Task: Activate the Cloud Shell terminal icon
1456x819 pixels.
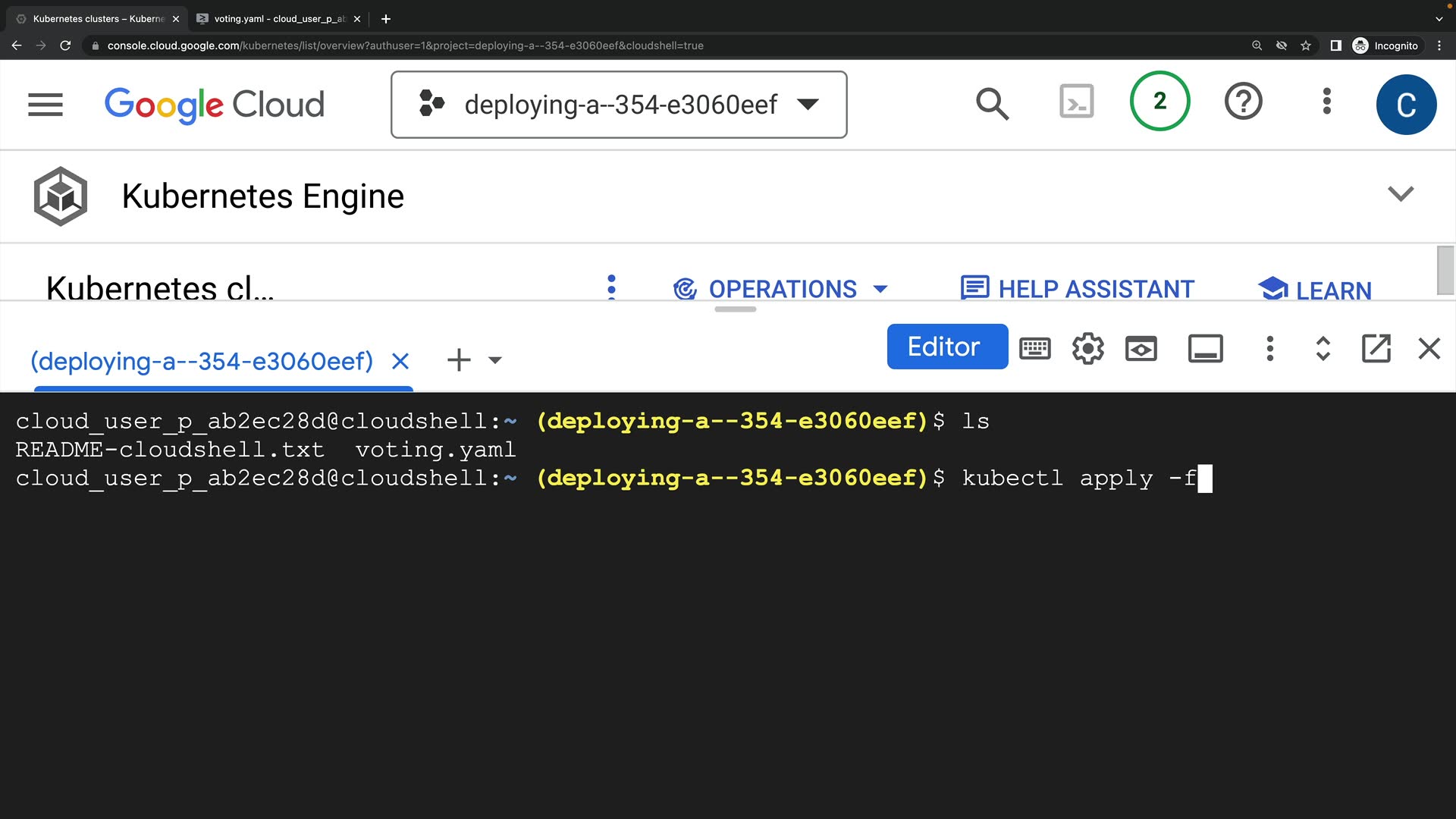Action: [x=1076, y=102]
